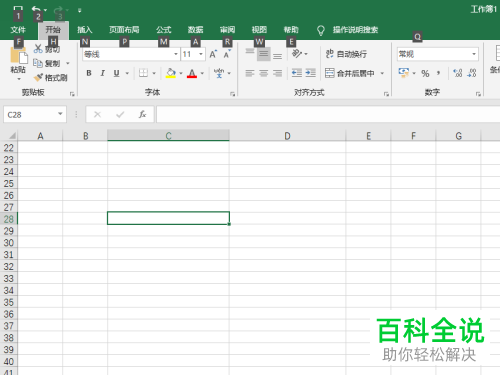Switch to the 视图 (View) tab
500x375 pixels.
[x=259, y=30]
